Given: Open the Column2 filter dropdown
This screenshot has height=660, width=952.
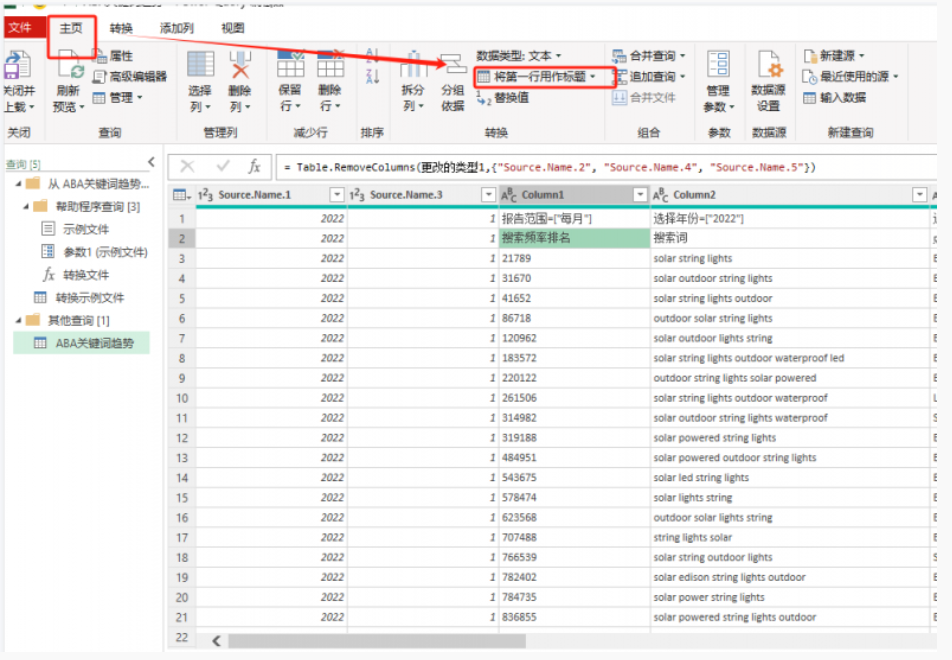Looking at the screenshot, I should tap(920, 194).
